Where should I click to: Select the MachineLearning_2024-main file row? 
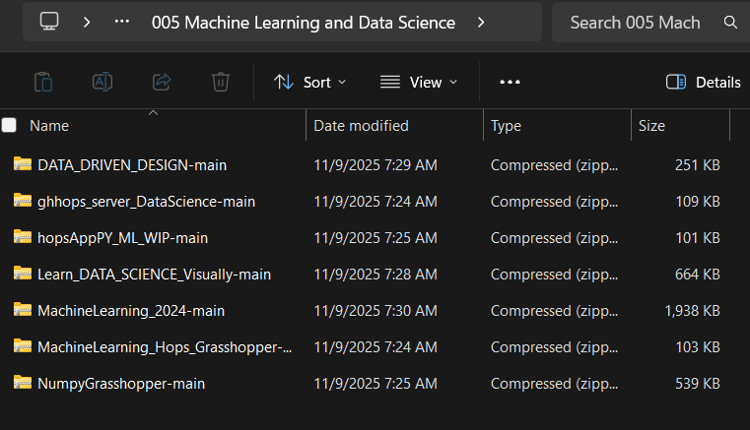pos(131,310)
